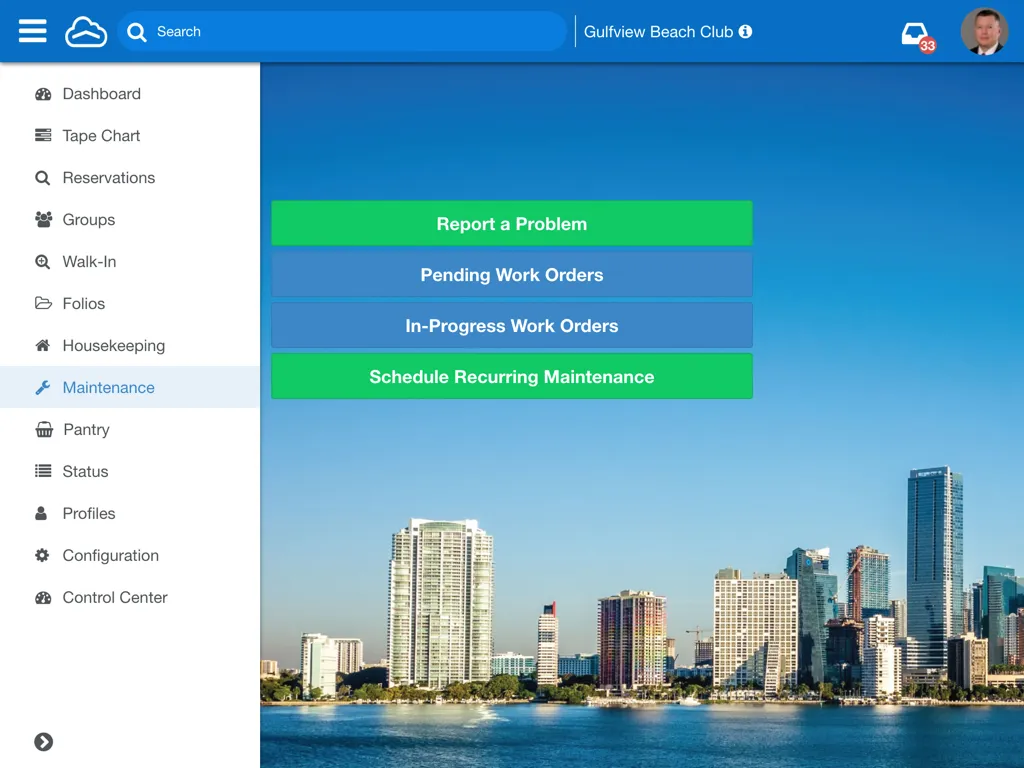Viewport: 1024px width, 768px height.
Task: Click the info icon beside Gulfview Beach Club
Action: pos(745,31)
